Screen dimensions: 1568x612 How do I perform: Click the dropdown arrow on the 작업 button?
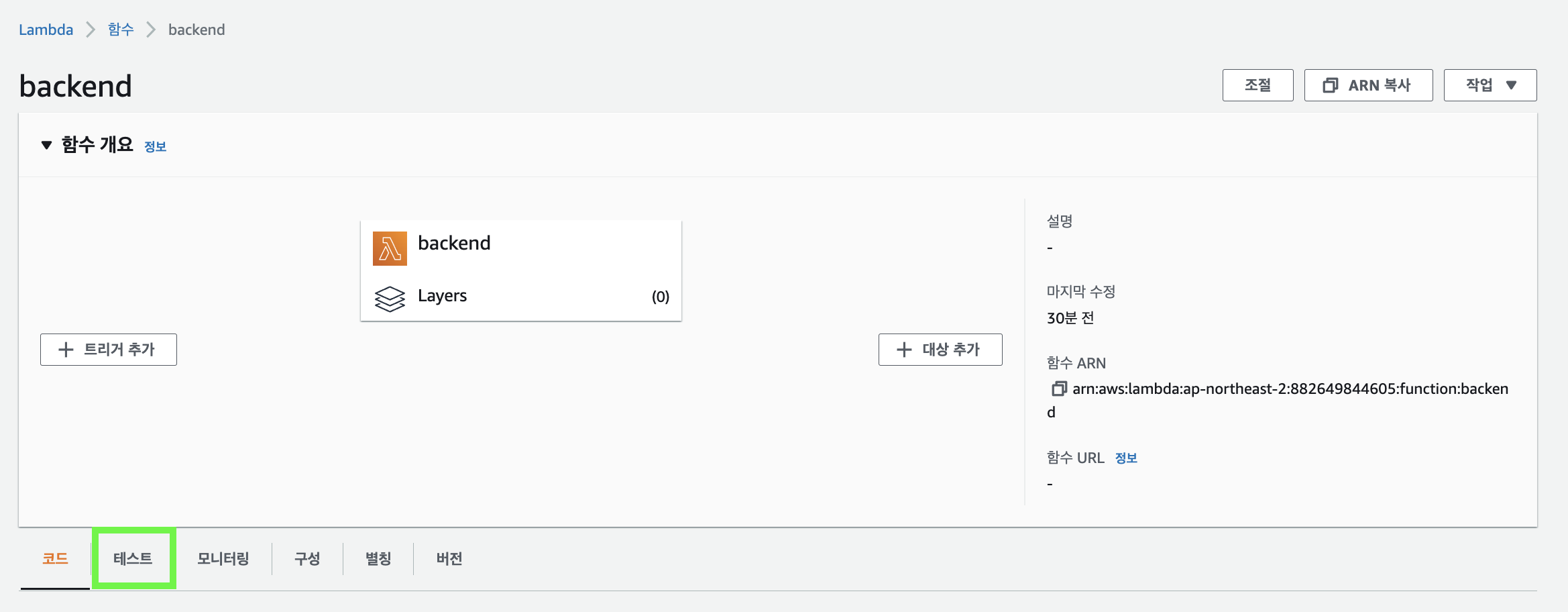coord(1511,85)
